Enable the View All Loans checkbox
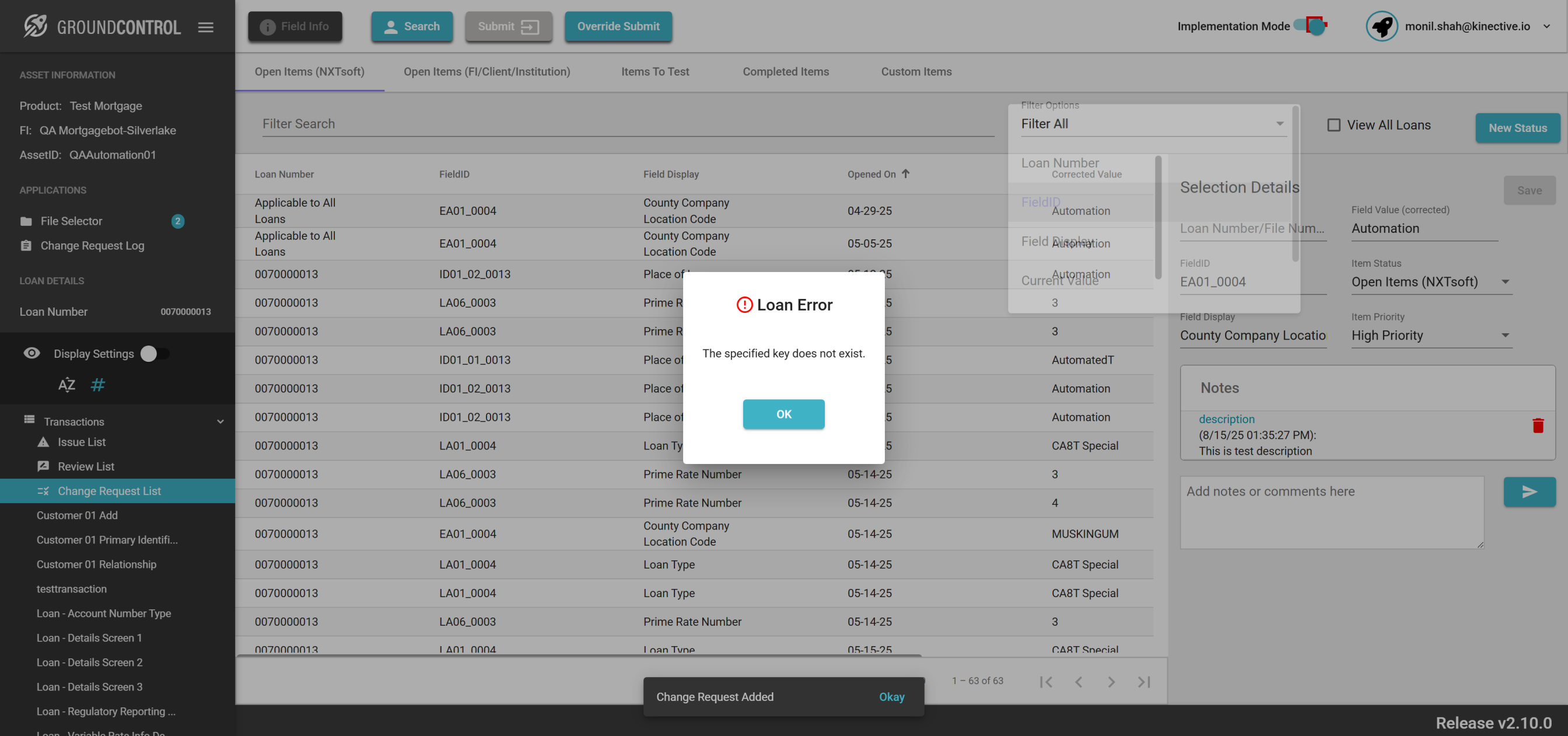The image size is (1568, 736). pyautogui.click(x=1333, y=125)
